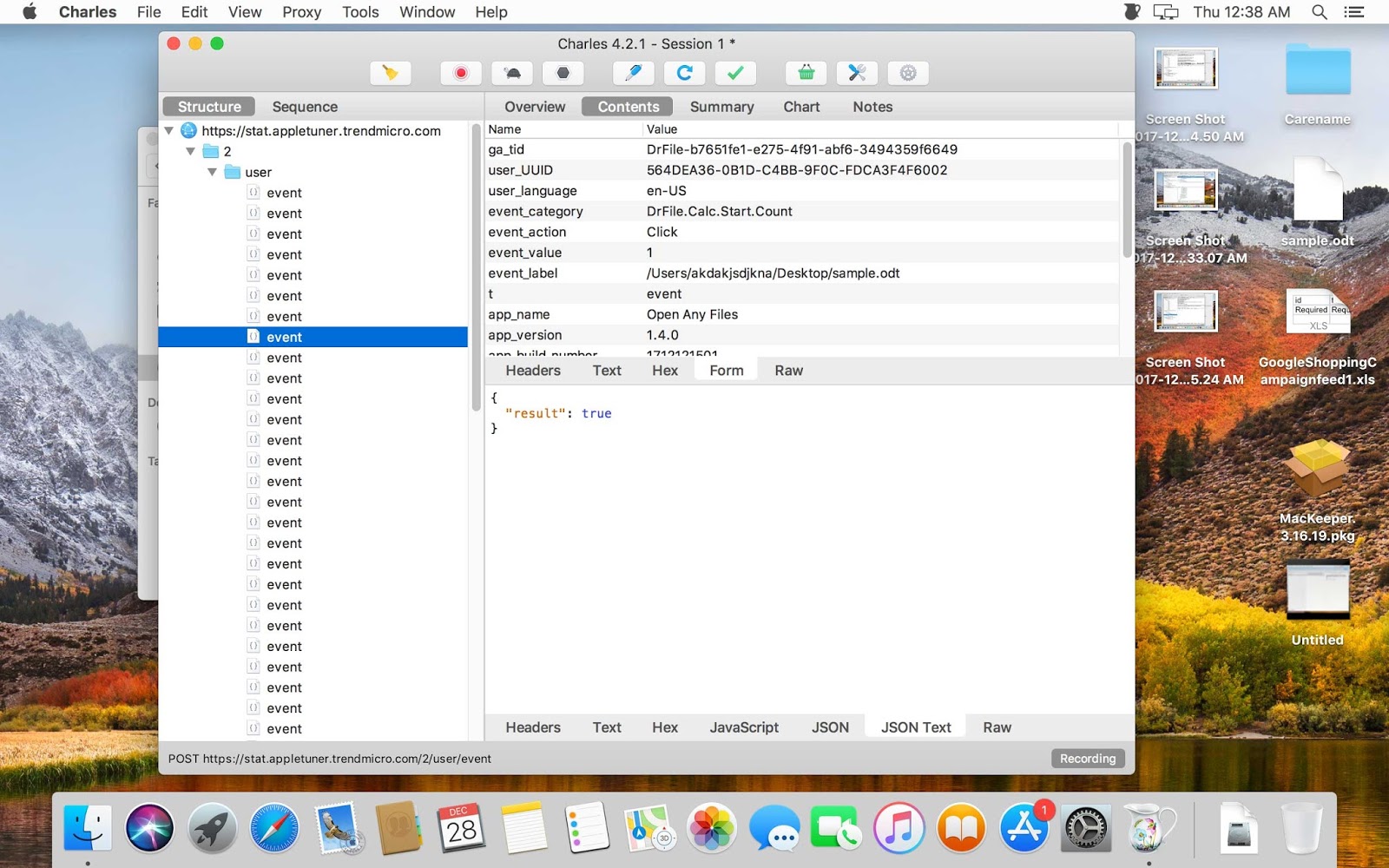1389x868 pixels.
Task: Collapse the folder named 2
Action: [x=190, y=151]
